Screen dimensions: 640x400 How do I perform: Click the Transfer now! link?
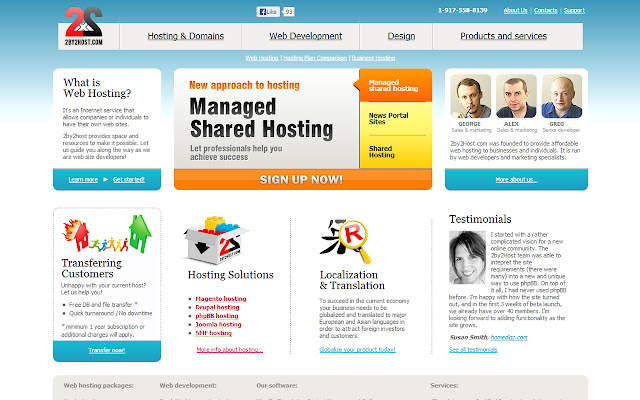[107, 350]
